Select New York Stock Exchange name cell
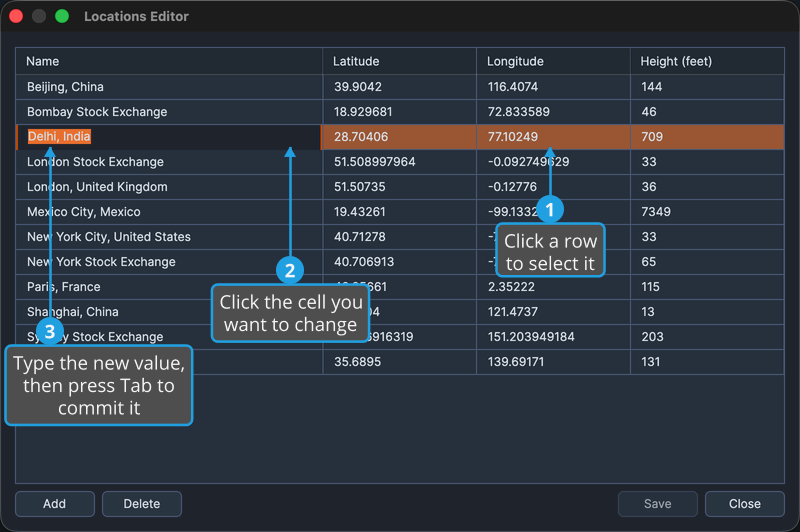800x532 pixels. tap(169, 262)
